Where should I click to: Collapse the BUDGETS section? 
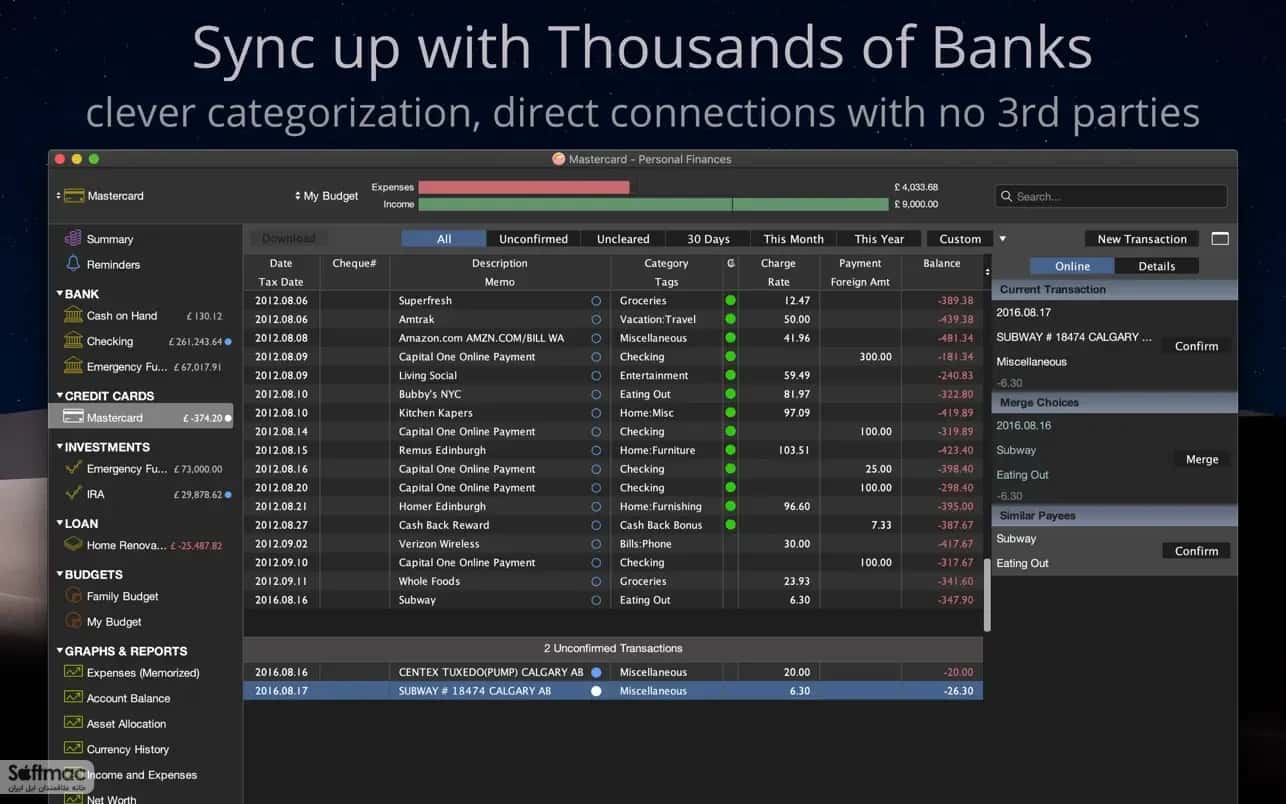59,574
